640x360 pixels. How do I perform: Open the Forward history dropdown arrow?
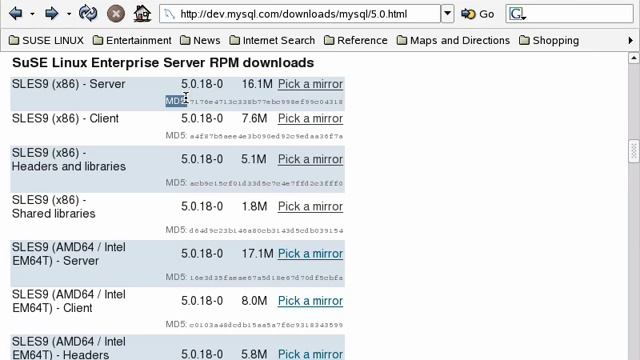pyautogui.click(x=69, y=14)
